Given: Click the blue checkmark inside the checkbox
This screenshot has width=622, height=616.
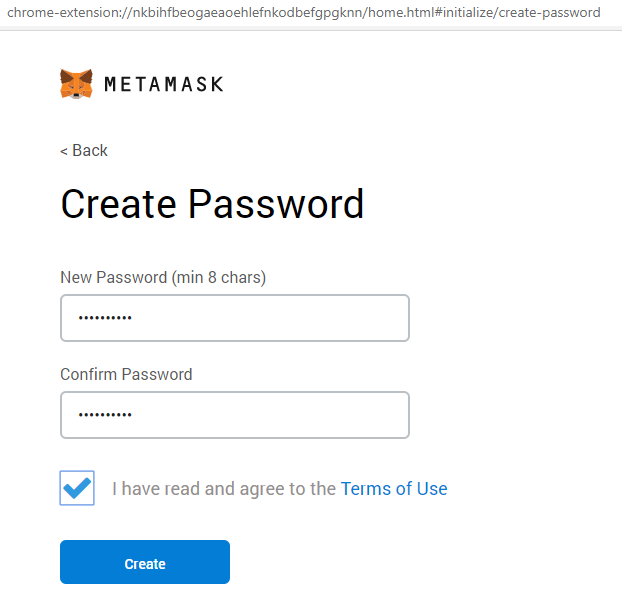Looking at the screenshot, I should coord(77,488).
